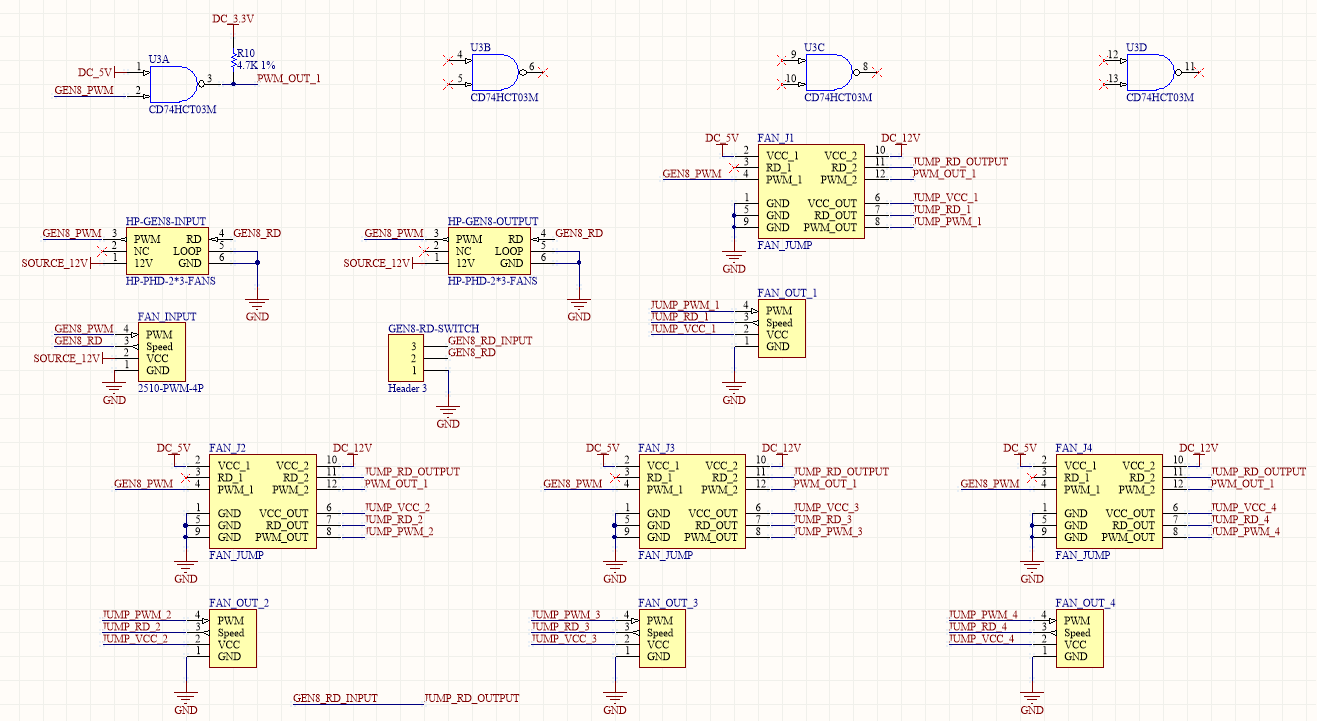Click the SOURCE_12V label at HP-GEN8-INPUT
1317x721 pixels.
click(x=55, y=263)
